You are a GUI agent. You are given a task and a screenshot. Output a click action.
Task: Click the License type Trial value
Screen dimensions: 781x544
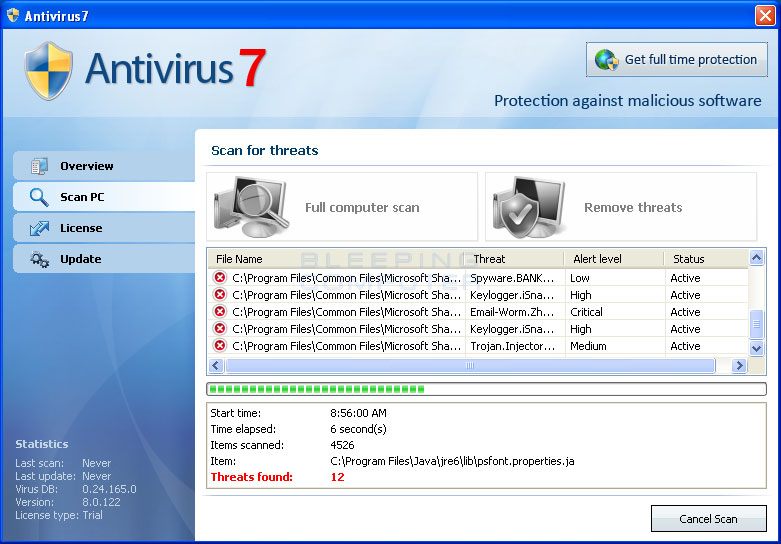click(x=92, y=515)
